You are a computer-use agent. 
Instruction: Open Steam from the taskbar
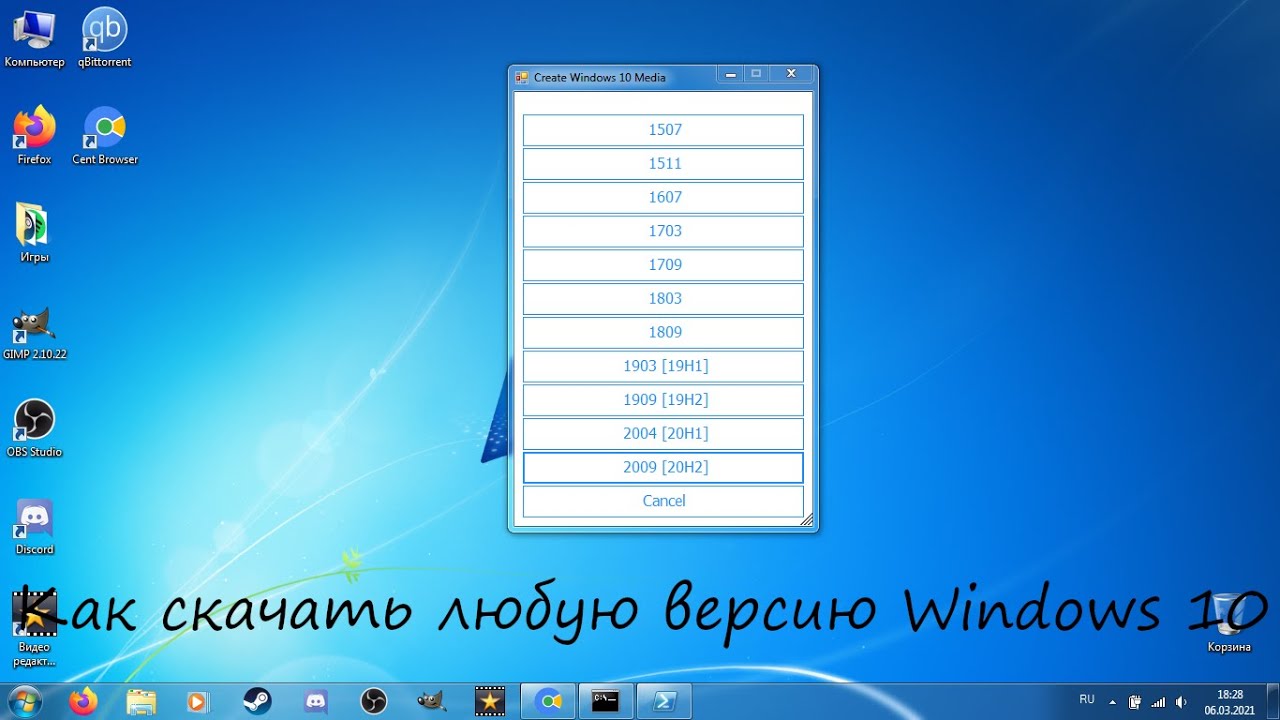[x=257, y=702]
